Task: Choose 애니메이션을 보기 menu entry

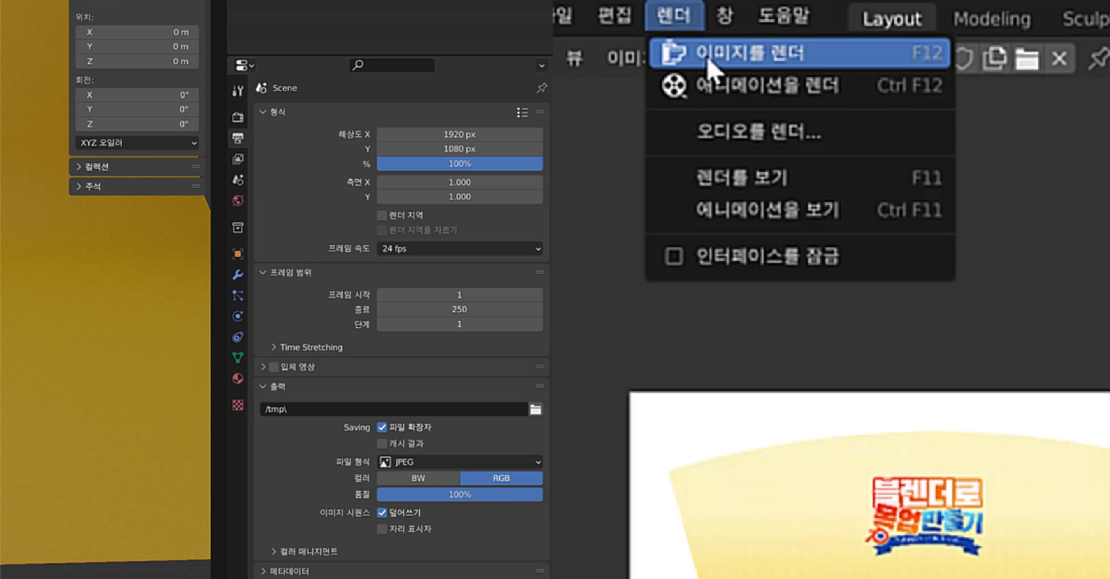Action: (800, 210)
